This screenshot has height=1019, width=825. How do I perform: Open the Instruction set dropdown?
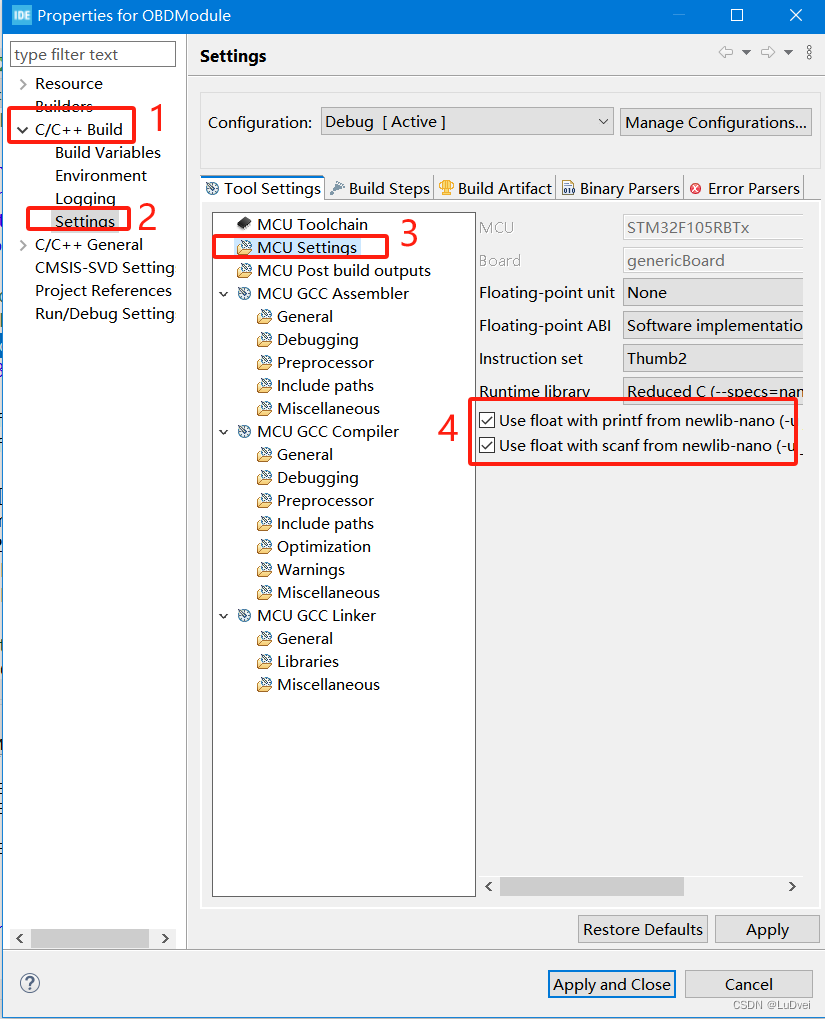pos(713,358)
